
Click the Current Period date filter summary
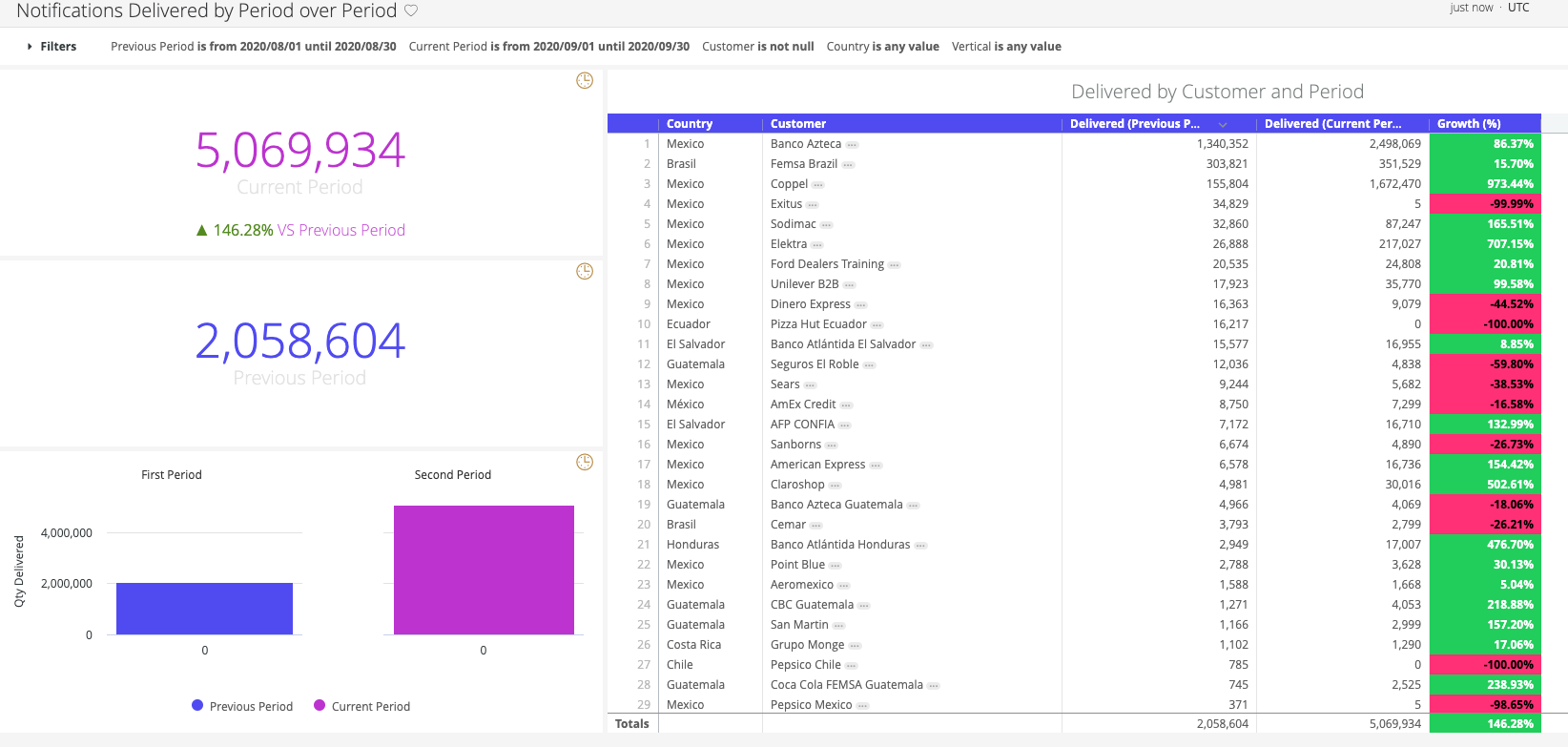point(549,46)
